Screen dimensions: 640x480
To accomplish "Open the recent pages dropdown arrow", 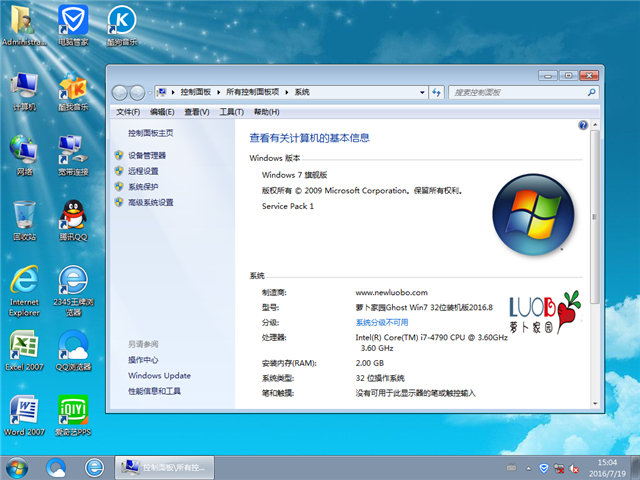I will pyautogui.click(x=149, y=93).
